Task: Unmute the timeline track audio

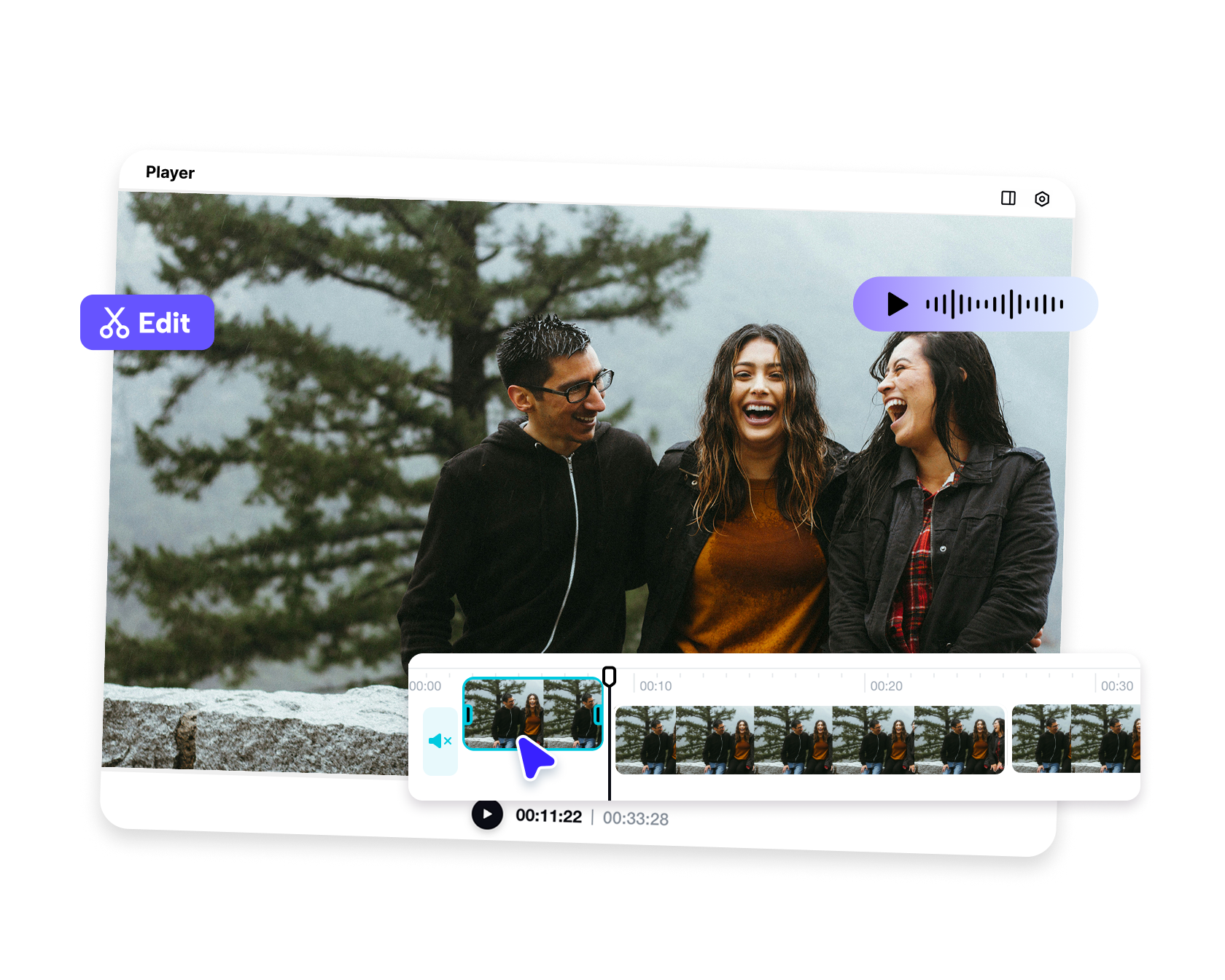Action: point(440,741)
